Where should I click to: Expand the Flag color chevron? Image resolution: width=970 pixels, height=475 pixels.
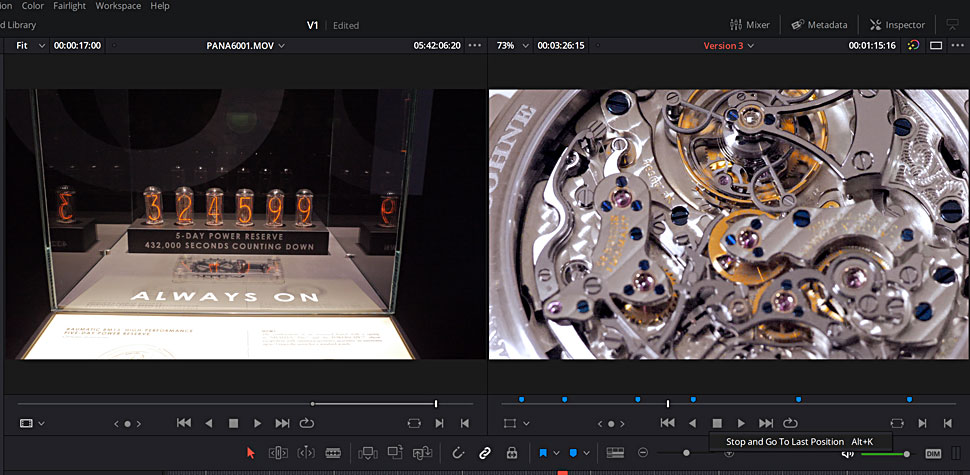click(x=556, y=453)
